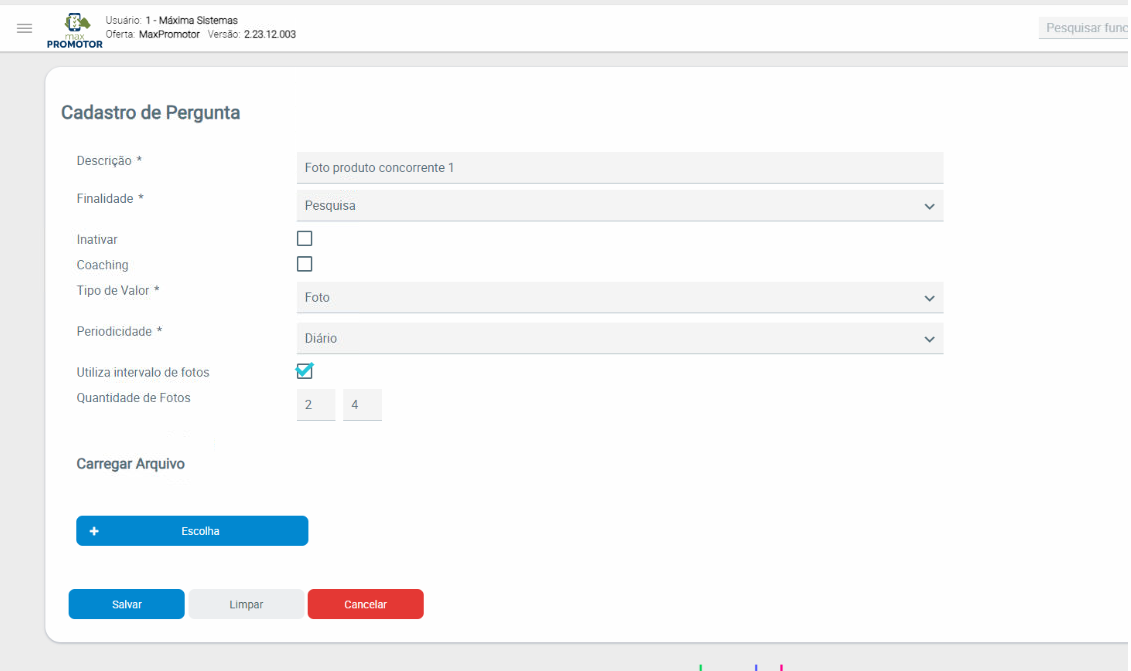
Task: Click the Salvar button
Action: point(126,604)
